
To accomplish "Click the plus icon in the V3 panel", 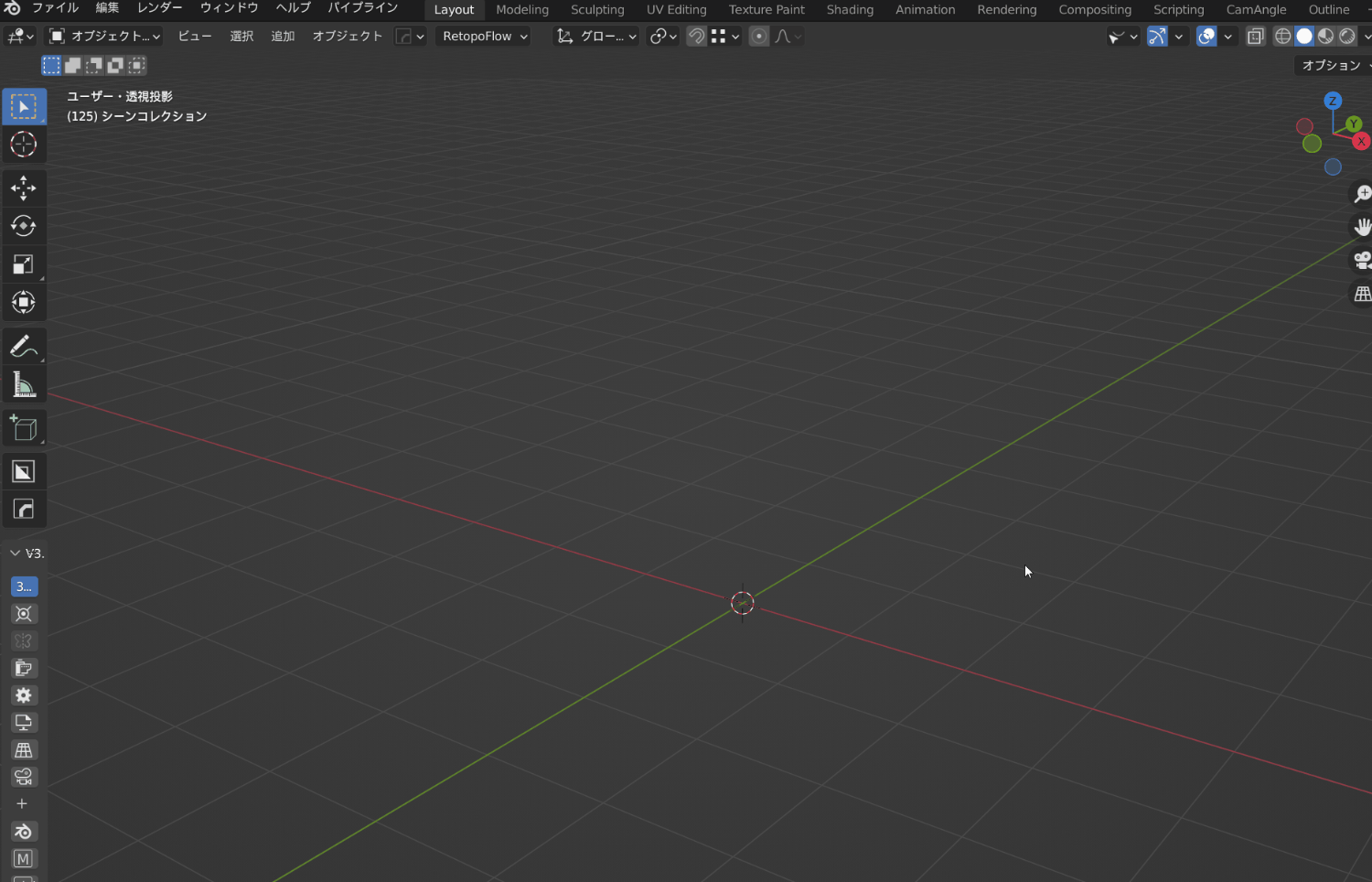I will [x=23, y=804].
